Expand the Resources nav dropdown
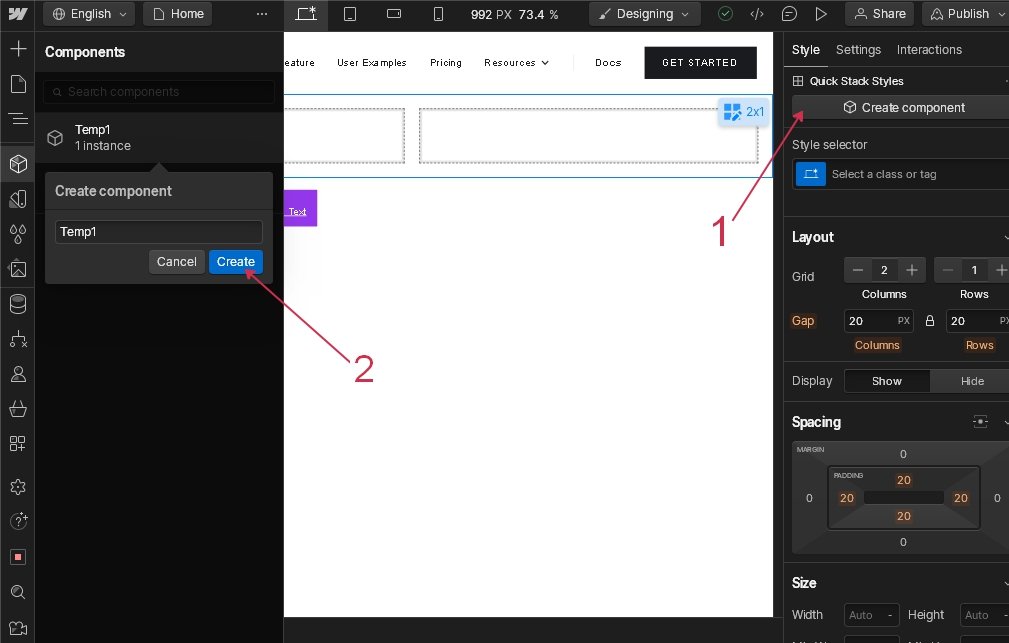 coord(516,63)
